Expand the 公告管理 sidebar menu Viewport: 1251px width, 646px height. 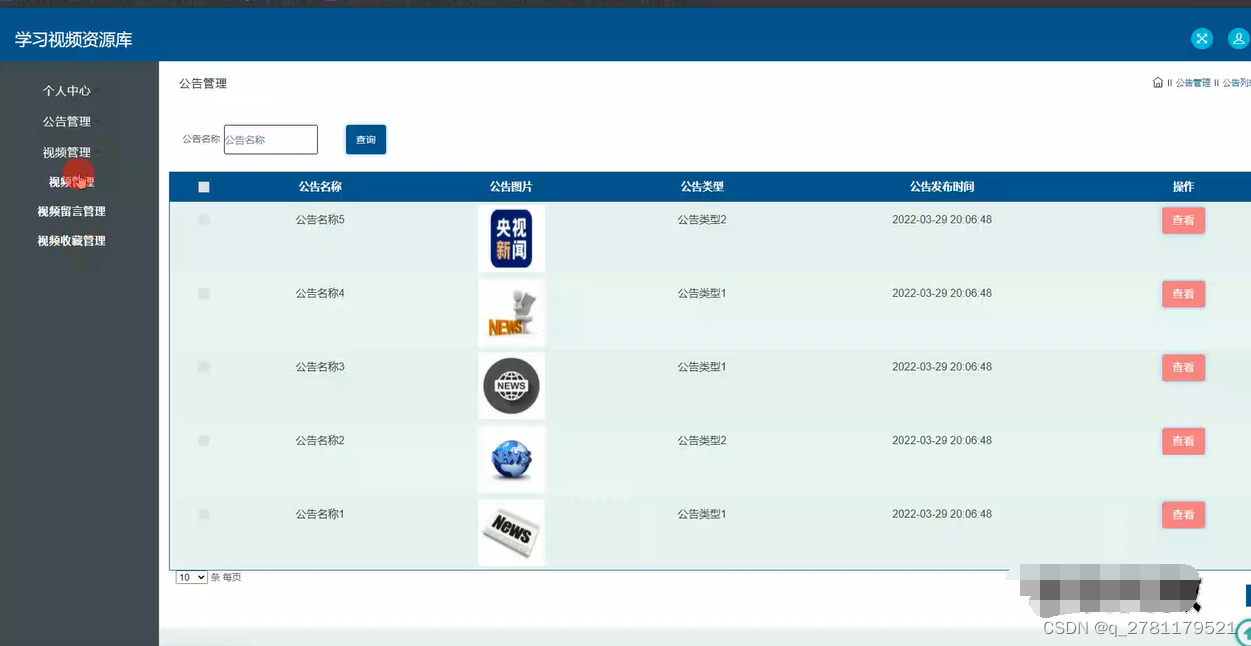[x=66, y=120]
